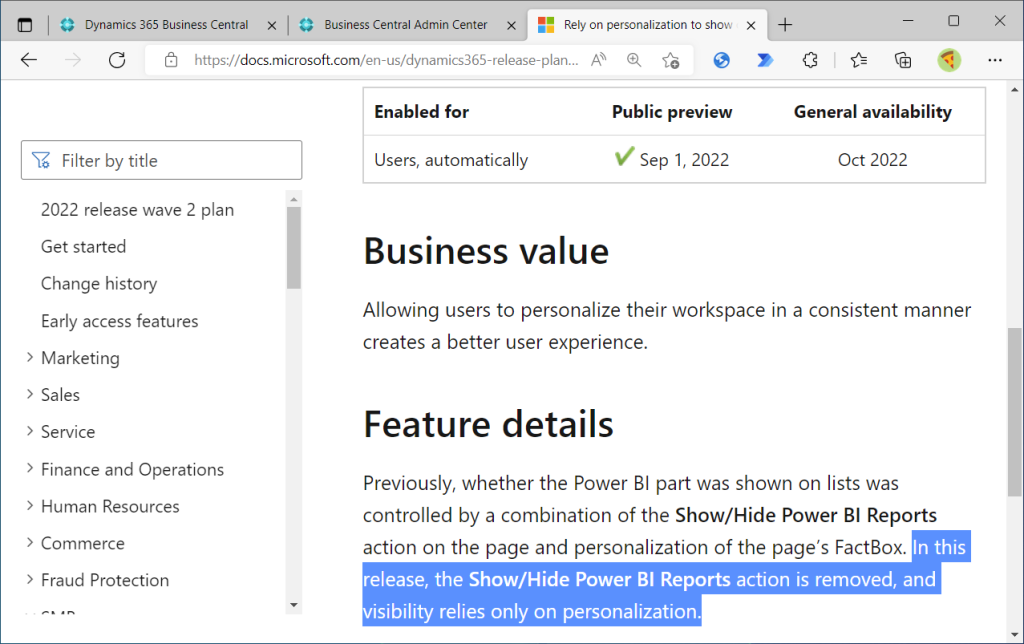The image size is (1024, 644).
Task: Click the URL address bar
Action: pyautogui.click(x=385, y=60)
